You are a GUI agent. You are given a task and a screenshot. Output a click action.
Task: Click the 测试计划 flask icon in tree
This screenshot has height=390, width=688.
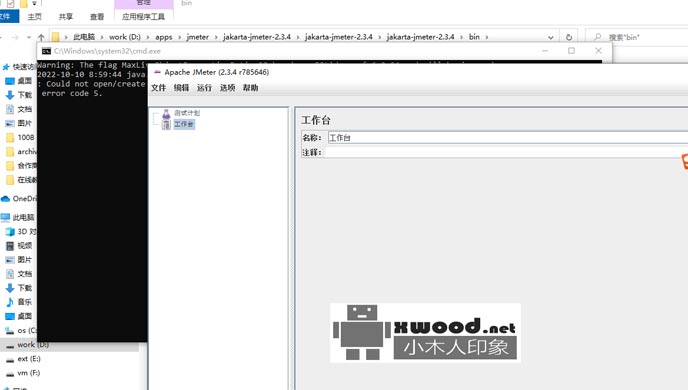pyautogui.click(x=166, y=114)
